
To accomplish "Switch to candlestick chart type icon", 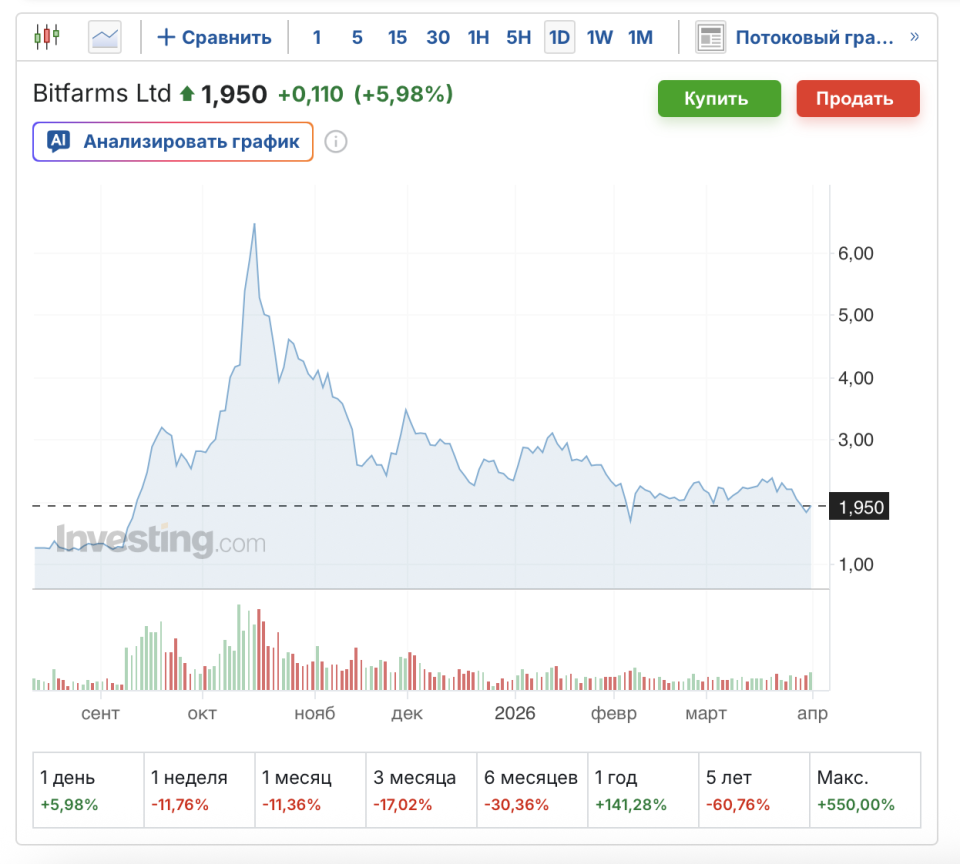I will point(47,37).
